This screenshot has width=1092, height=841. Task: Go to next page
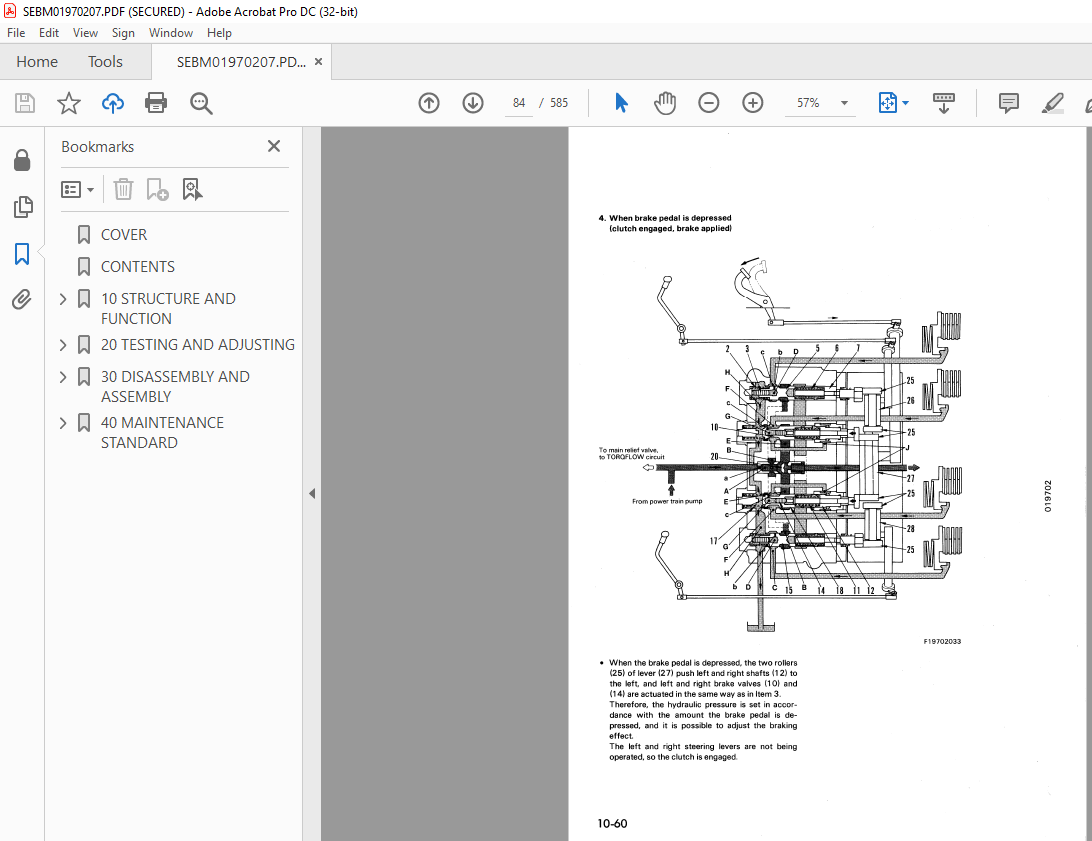pyautogui.click(x=473, y=103)
